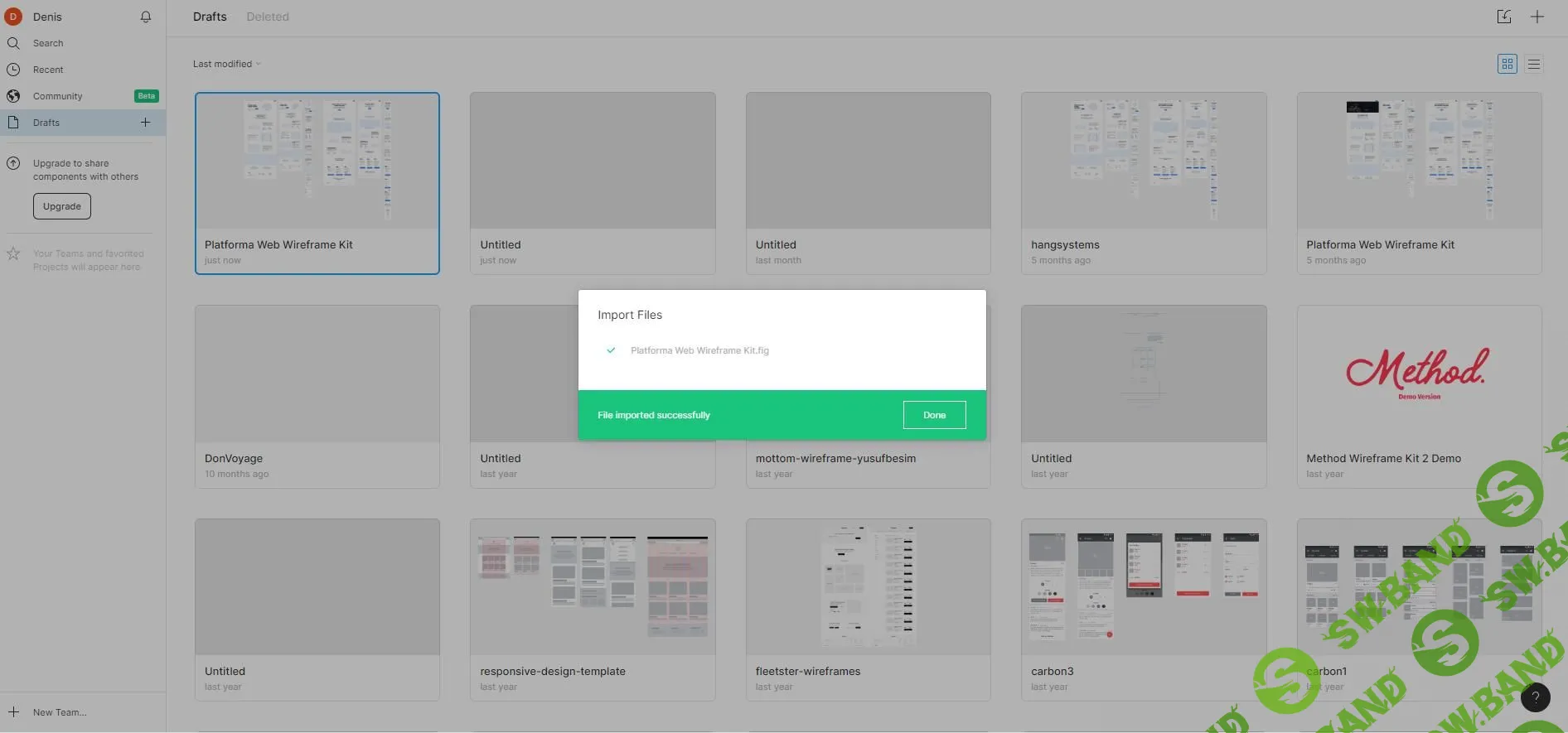1568x733 pixels.
Task: Click the notifications bell icon
Action: 146,17
